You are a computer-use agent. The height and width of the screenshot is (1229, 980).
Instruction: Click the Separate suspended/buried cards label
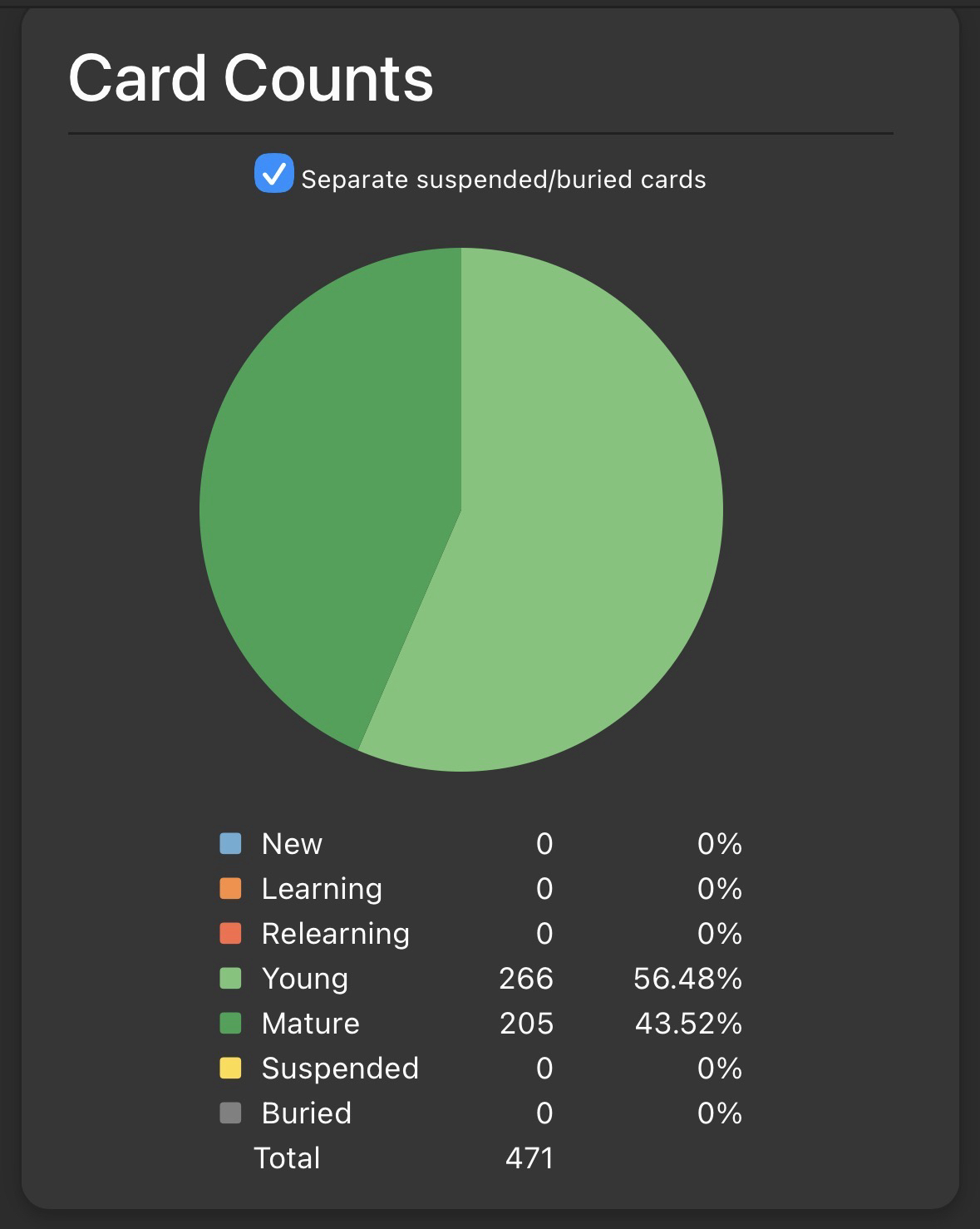[x=503, y=180]
